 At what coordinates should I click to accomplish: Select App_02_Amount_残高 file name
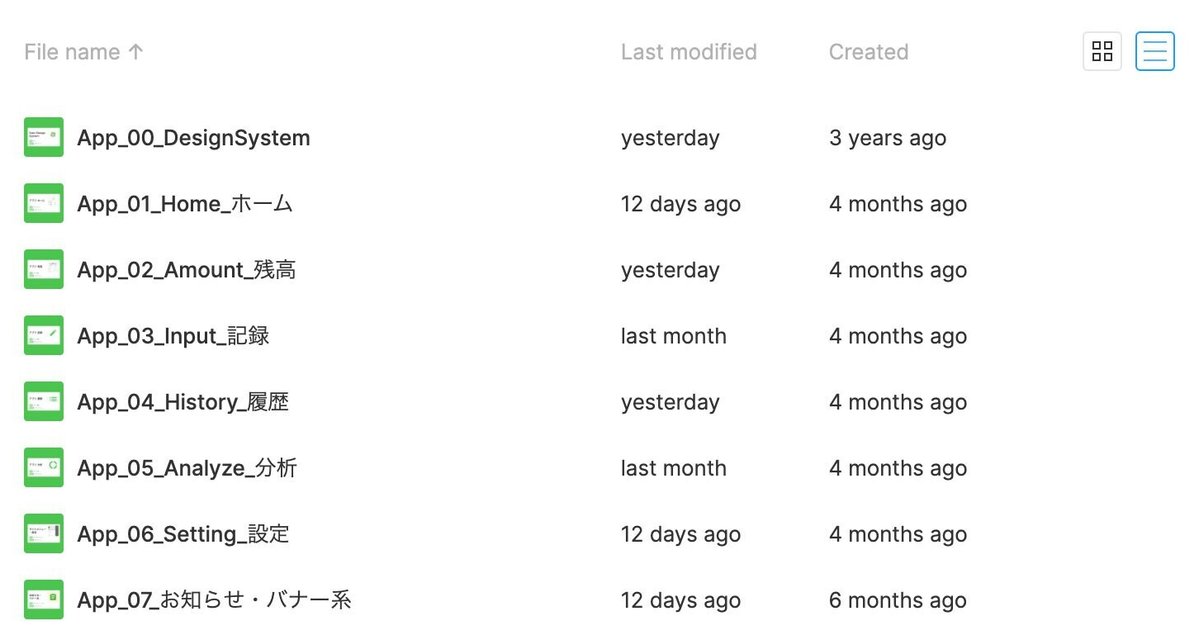pyautogui.click(x=186, y=270)
